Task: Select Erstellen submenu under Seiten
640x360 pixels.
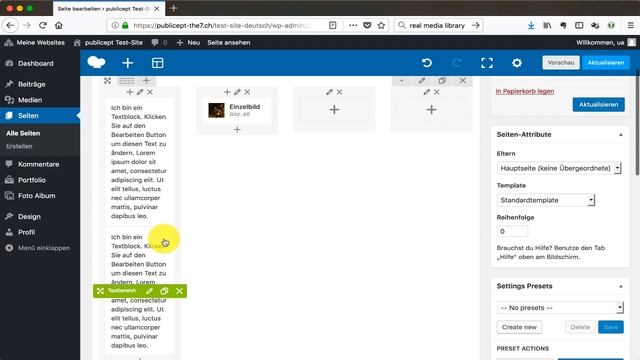Action: [19, 146]
